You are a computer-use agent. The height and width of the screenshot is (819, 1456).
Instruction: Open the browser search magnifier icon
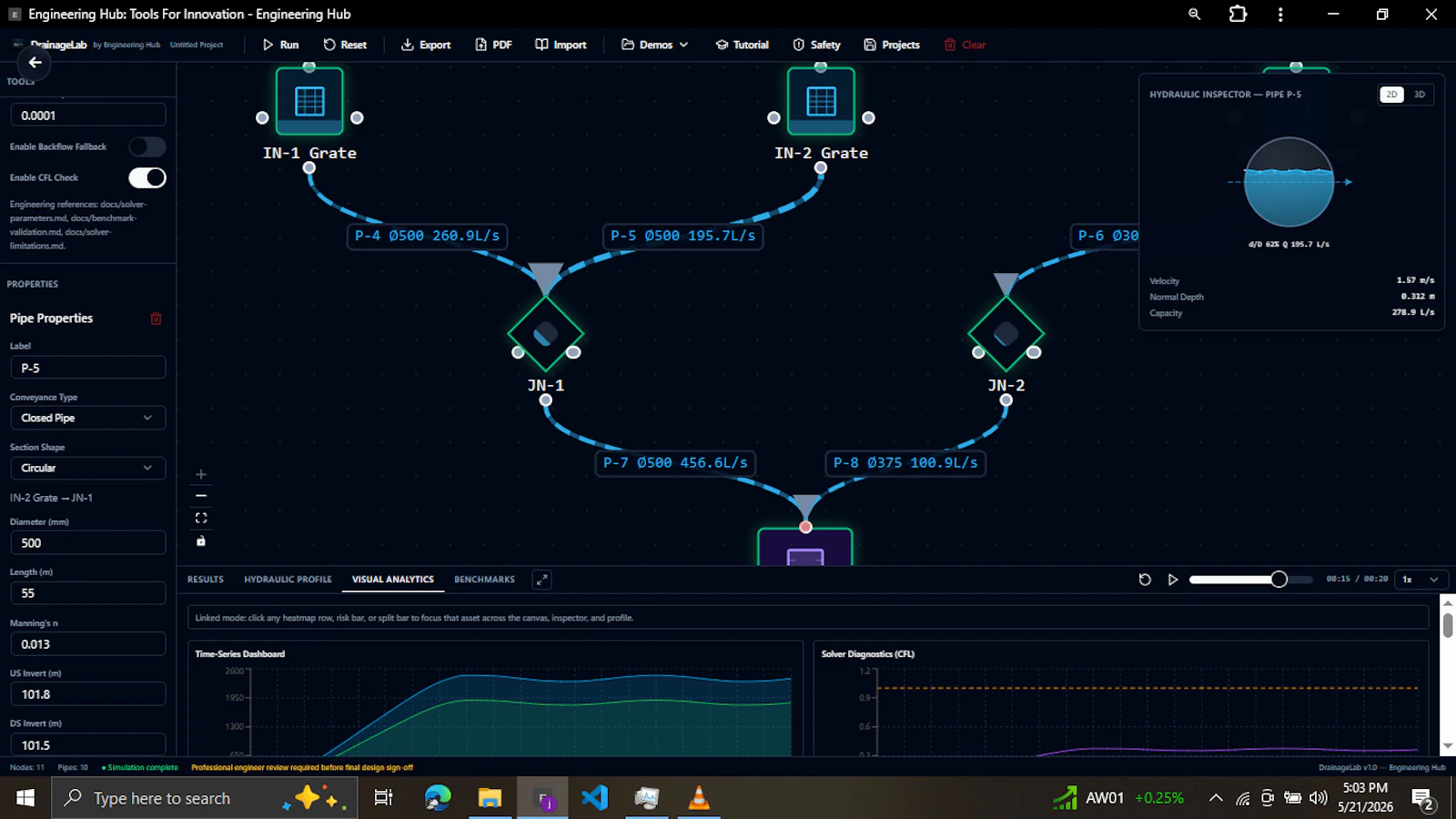coord(1194,15)
